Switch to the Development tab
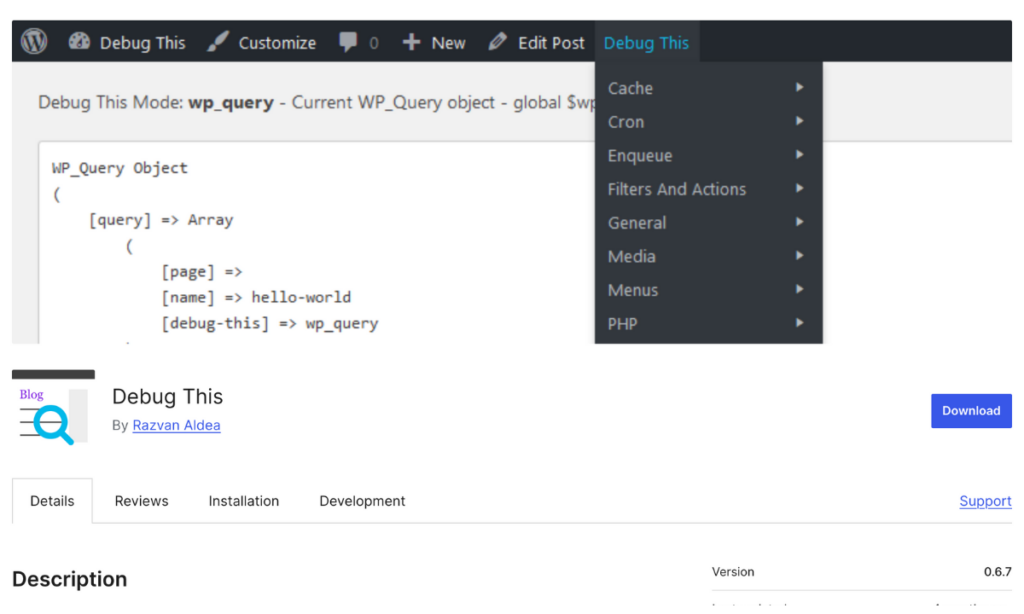1024x614 pixels. point(362,500)
